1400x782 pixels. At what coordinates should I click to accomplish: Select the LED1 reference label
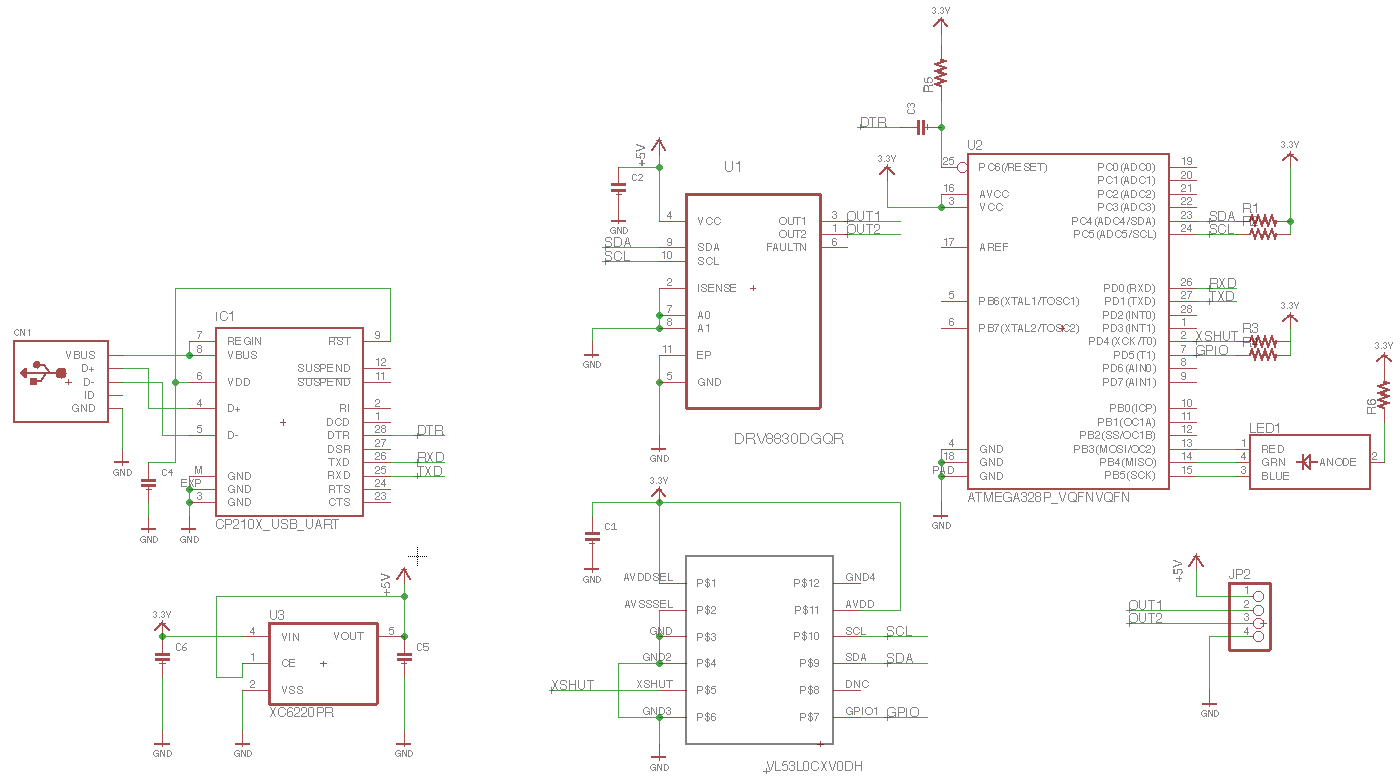[x=1265, y=428]
